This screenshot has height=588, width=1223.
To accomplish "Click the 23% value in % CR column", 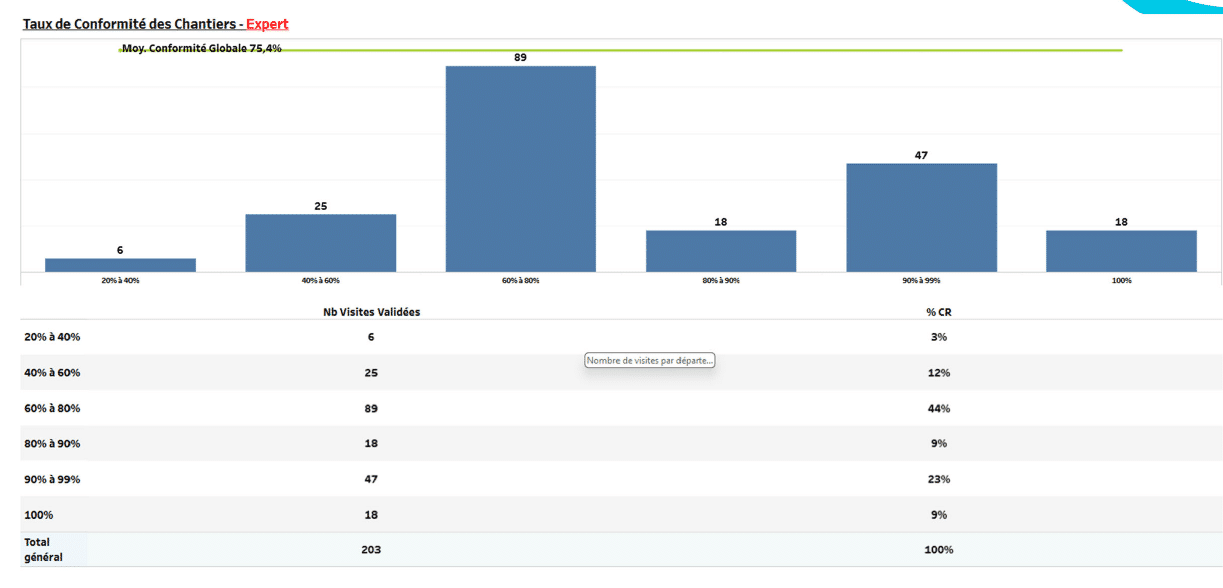I will point(938,479).
